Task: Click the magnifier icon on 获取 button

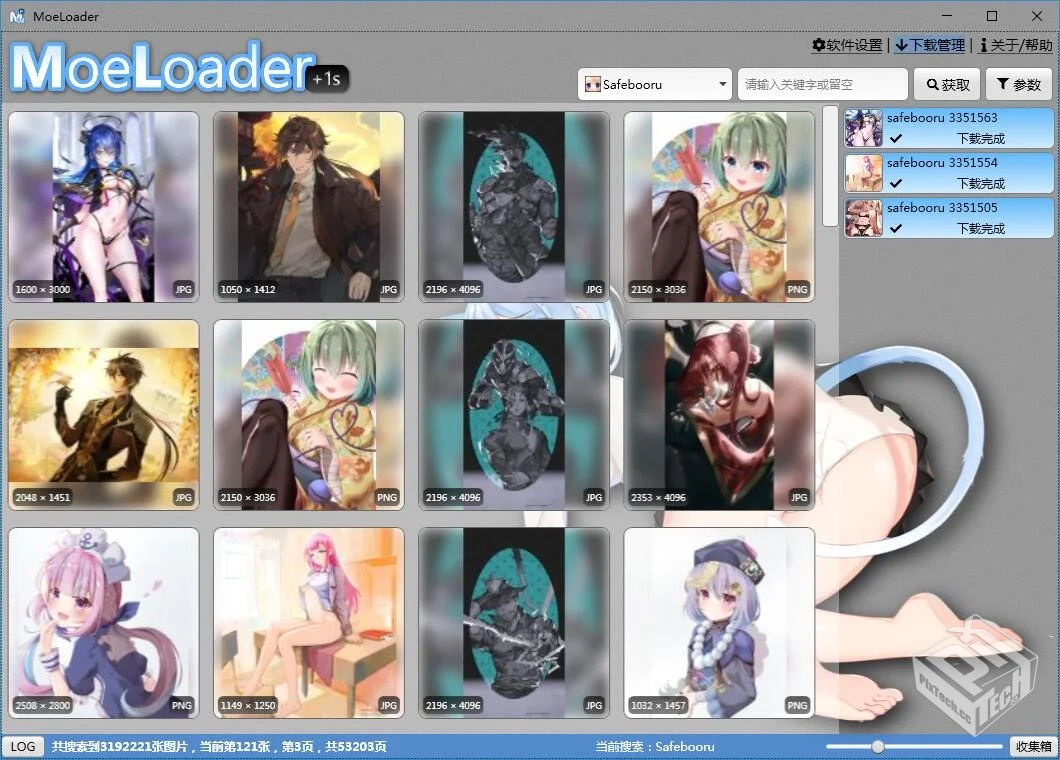Action: click(932, 84)
